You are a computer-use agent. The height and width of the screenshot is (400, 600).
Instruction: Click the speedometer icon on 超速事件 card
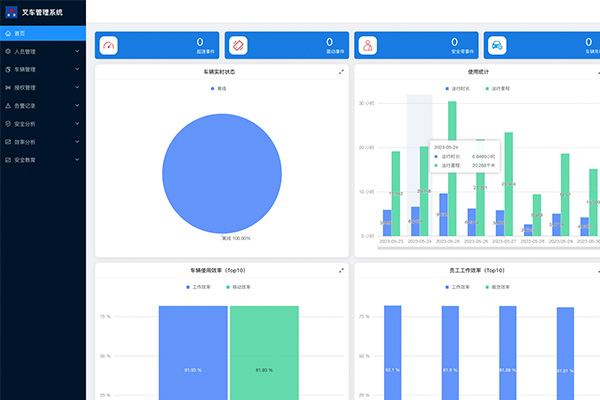109,46
